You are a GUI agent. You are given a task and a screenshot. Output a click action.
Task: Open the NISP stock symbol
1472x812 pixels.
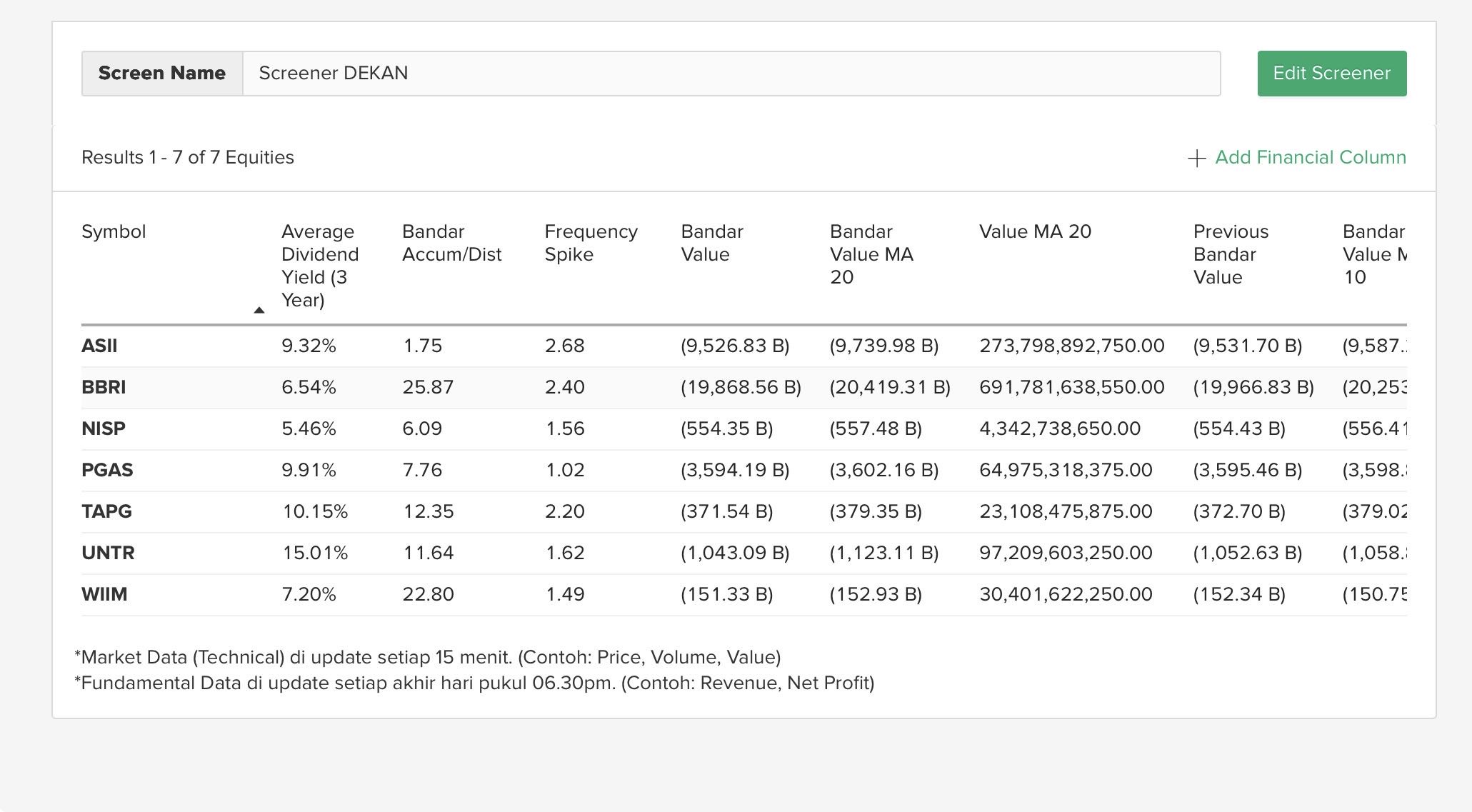tap(104, 429)
